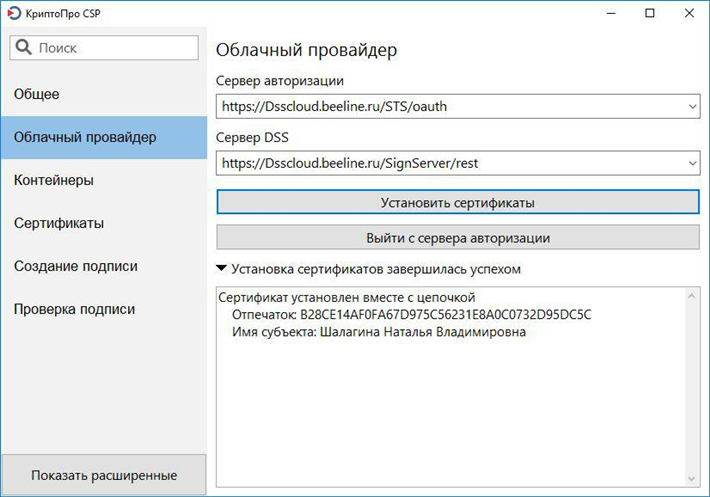Click Показать расширенные button
The height and width of the screenshot is (497, 710).
[x=104, y=475]
